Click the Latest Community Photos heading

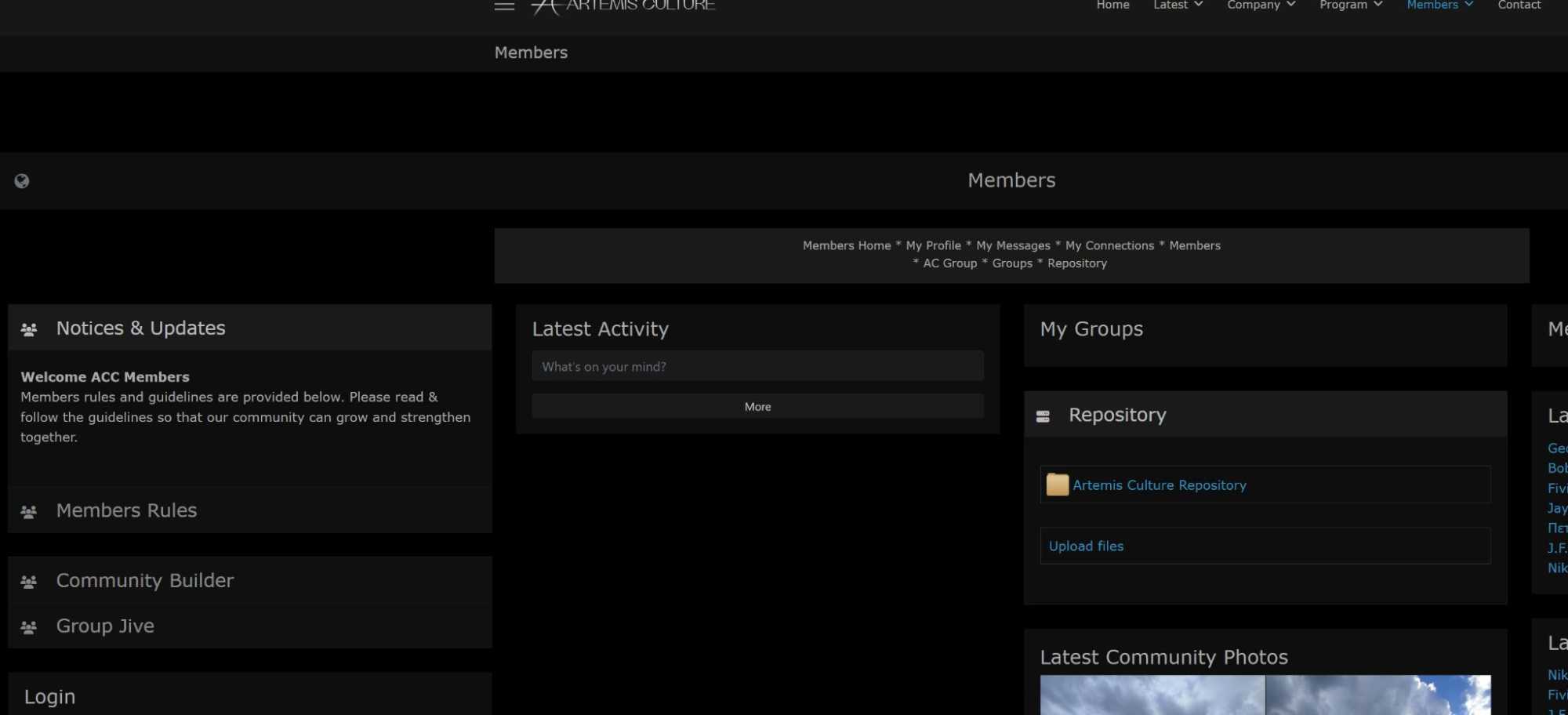coord(1163,657)
